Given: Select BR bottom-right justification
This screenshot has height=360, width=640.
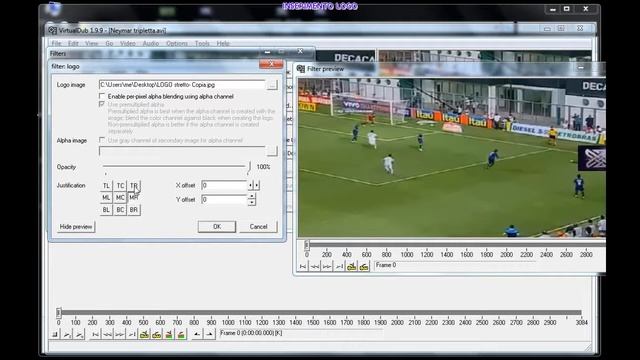Looking at the screenshot, I should [x=134, y=210].
